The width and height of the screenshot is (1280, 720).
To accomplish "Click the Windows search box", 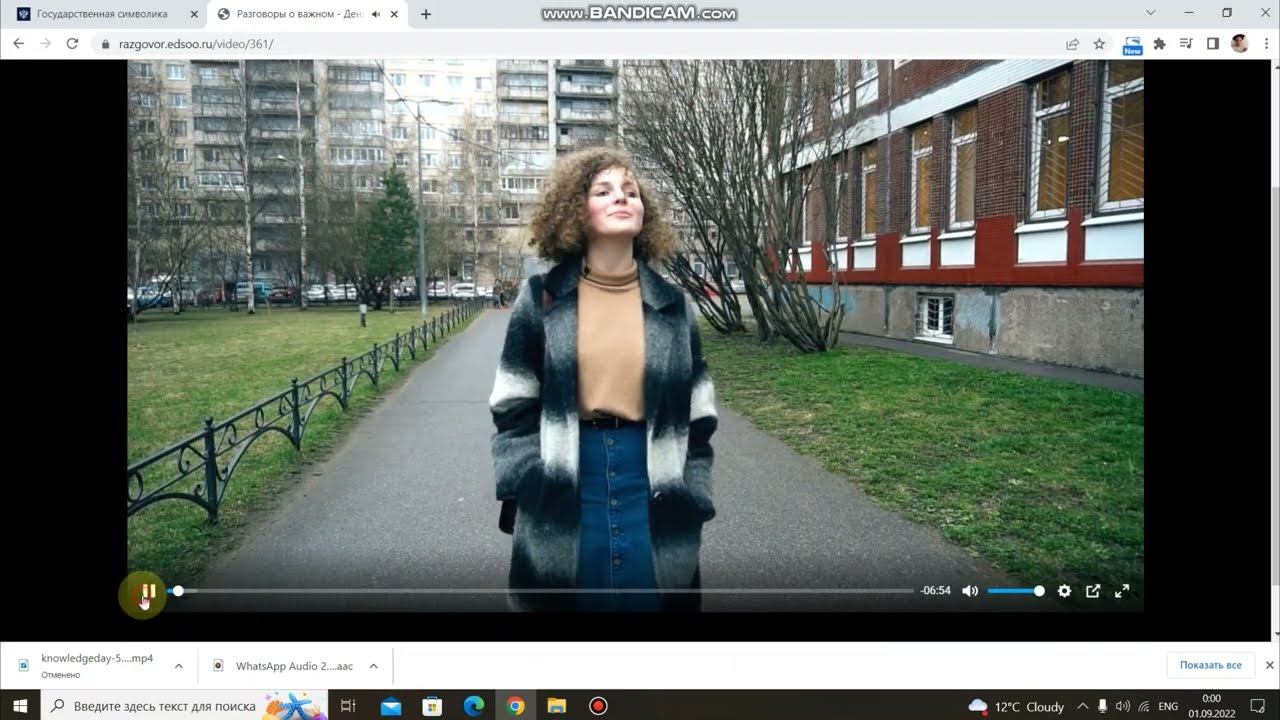I will coord(184,706).
